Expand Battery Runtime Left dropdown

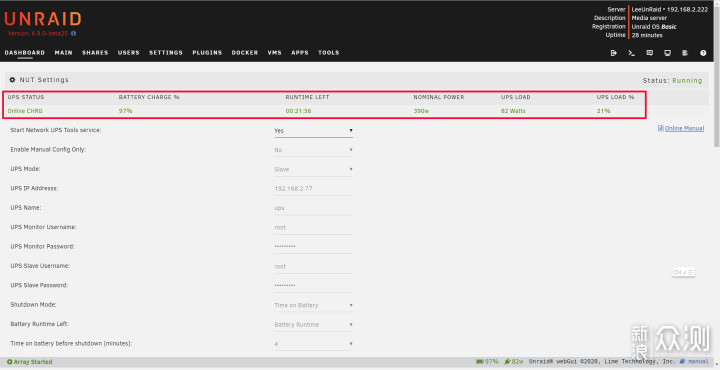pos(314,325)
